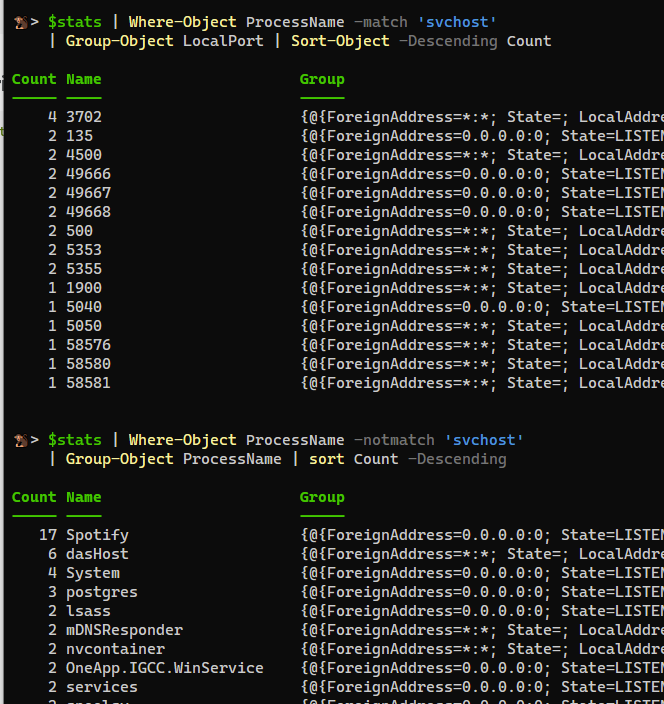Select port 49667 in the Name column

[88, 193]
